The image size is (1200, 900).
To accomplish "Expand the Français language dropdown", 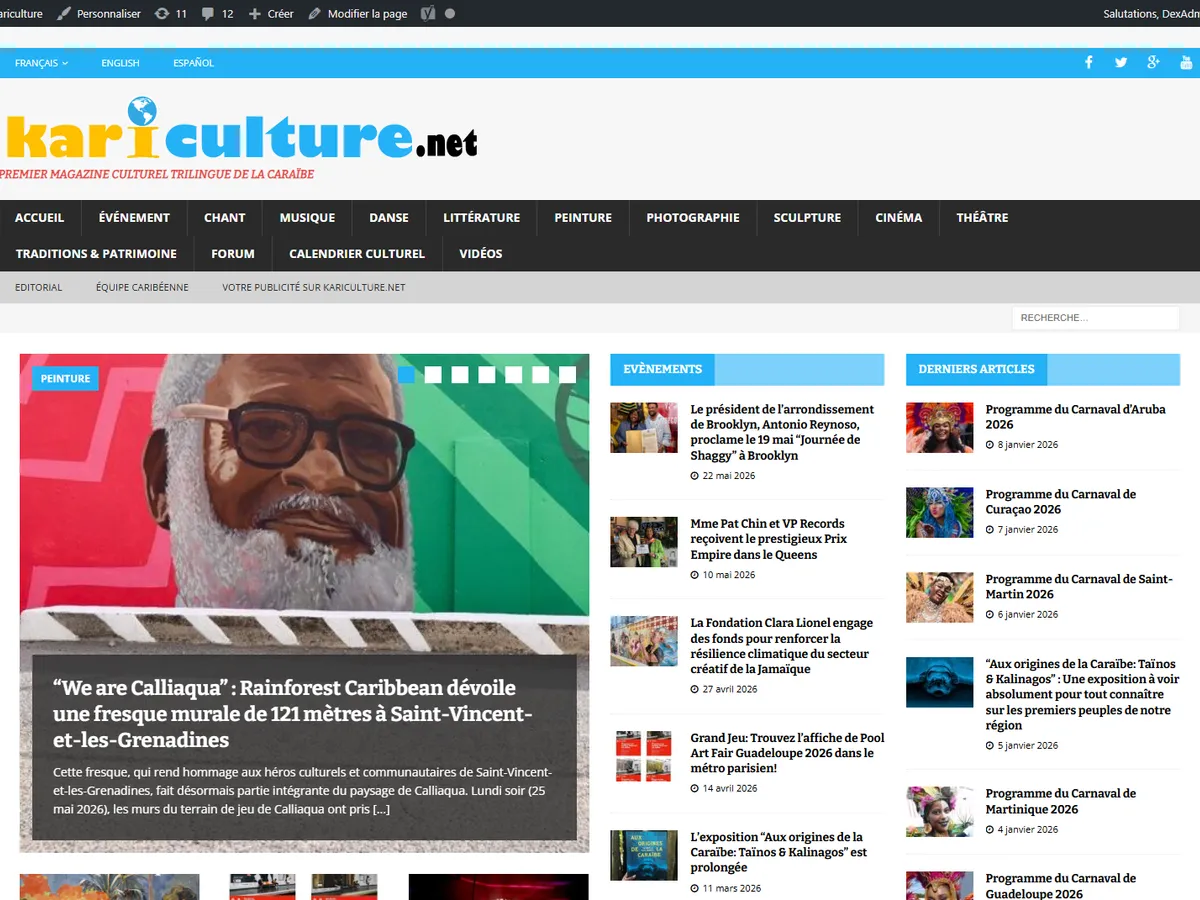I will click(41, 63).
